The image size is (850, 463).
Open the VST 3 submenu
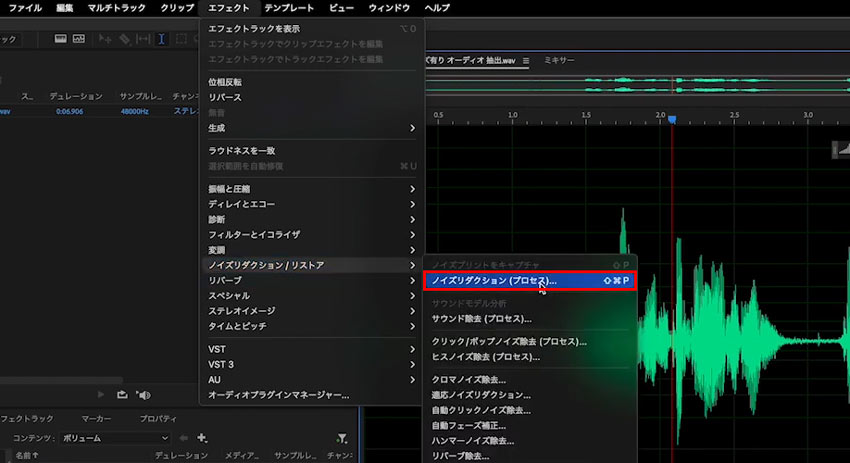(311, 364)
